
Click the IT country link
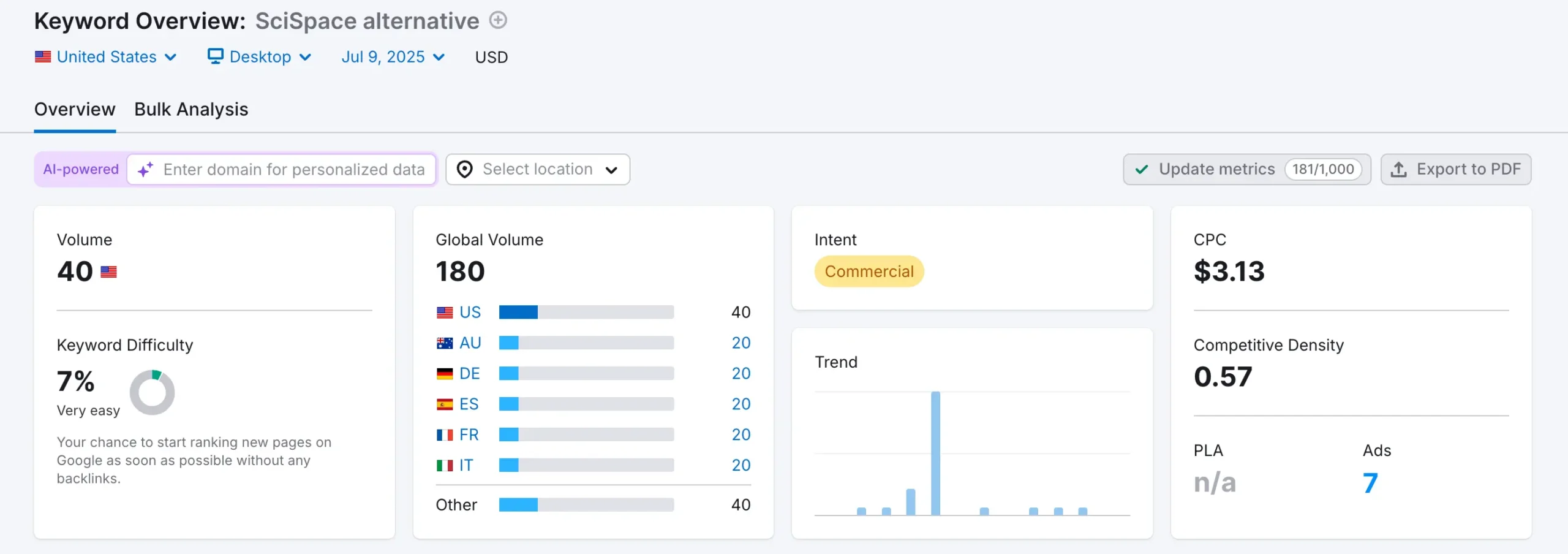pyautogui.click(x=466, y=466)
